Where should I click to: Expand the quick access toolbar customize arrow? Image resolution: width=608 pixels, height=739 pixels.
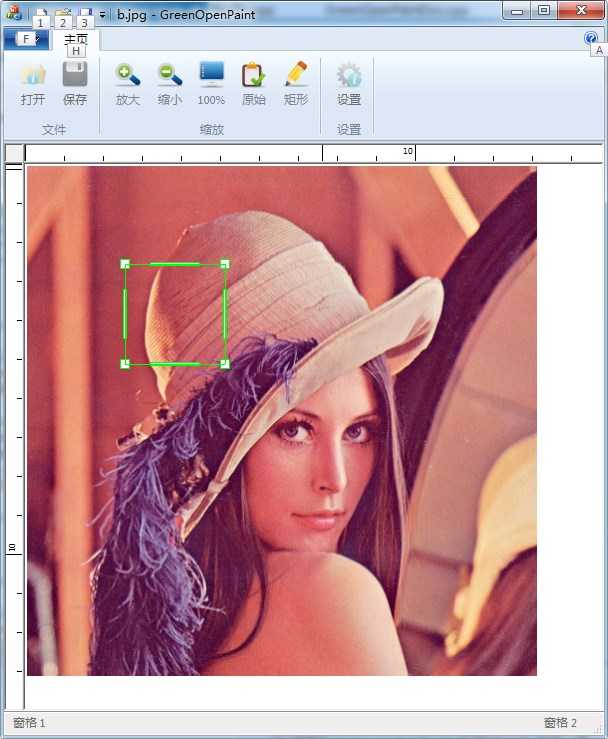pos(102,15)
